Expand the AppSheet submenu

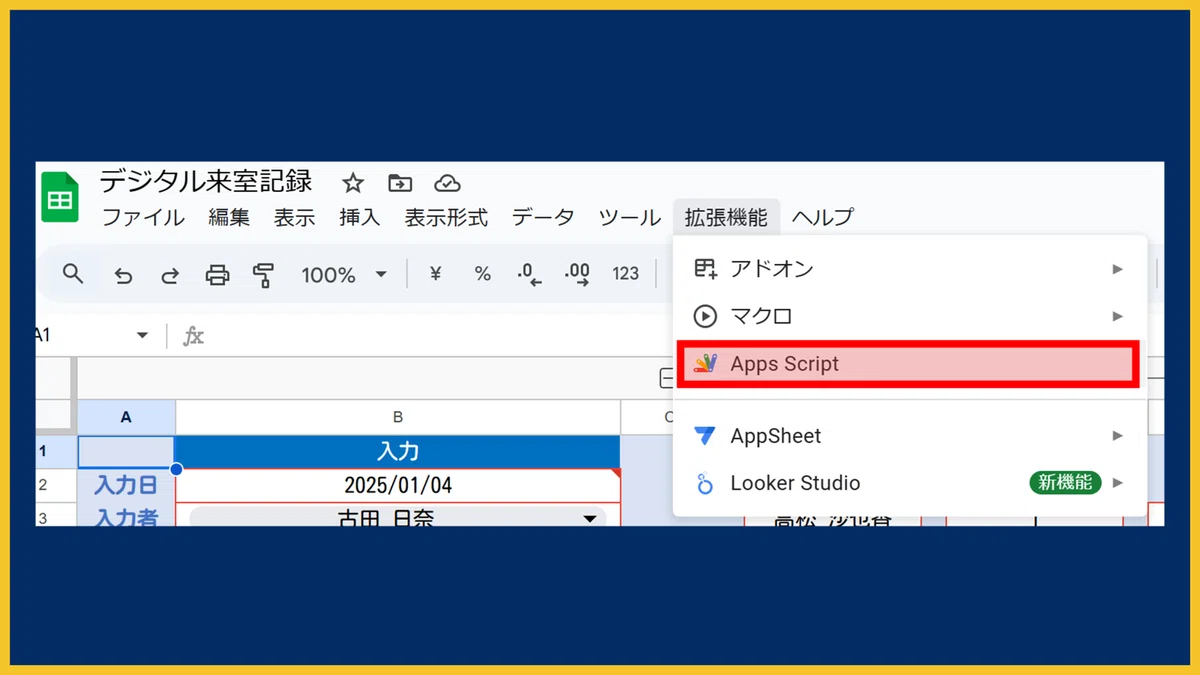pos(910,436)
